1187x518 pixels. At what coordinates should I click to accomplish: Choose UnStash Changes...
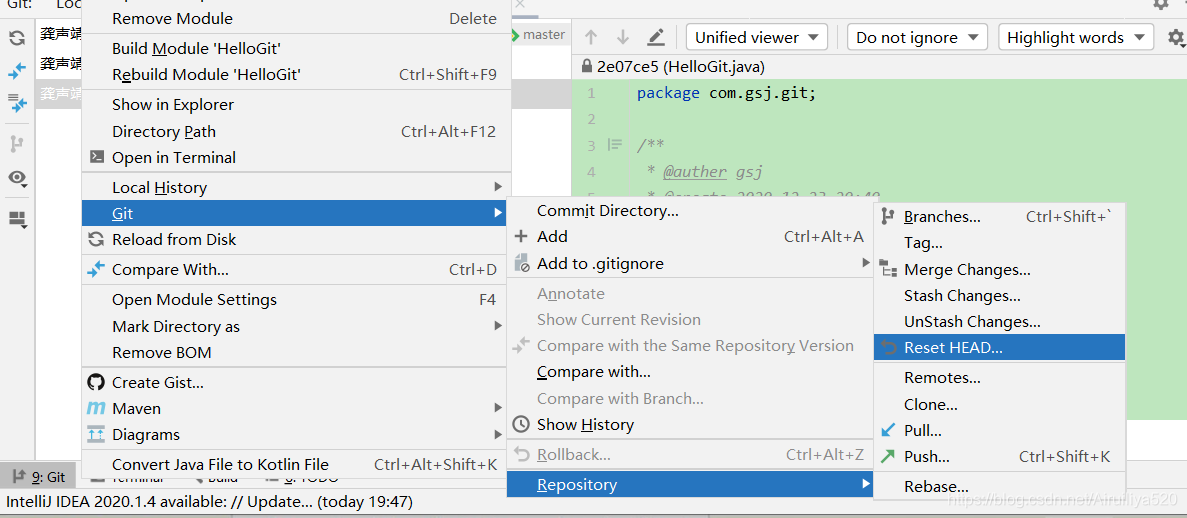click(x=999, y=322)
